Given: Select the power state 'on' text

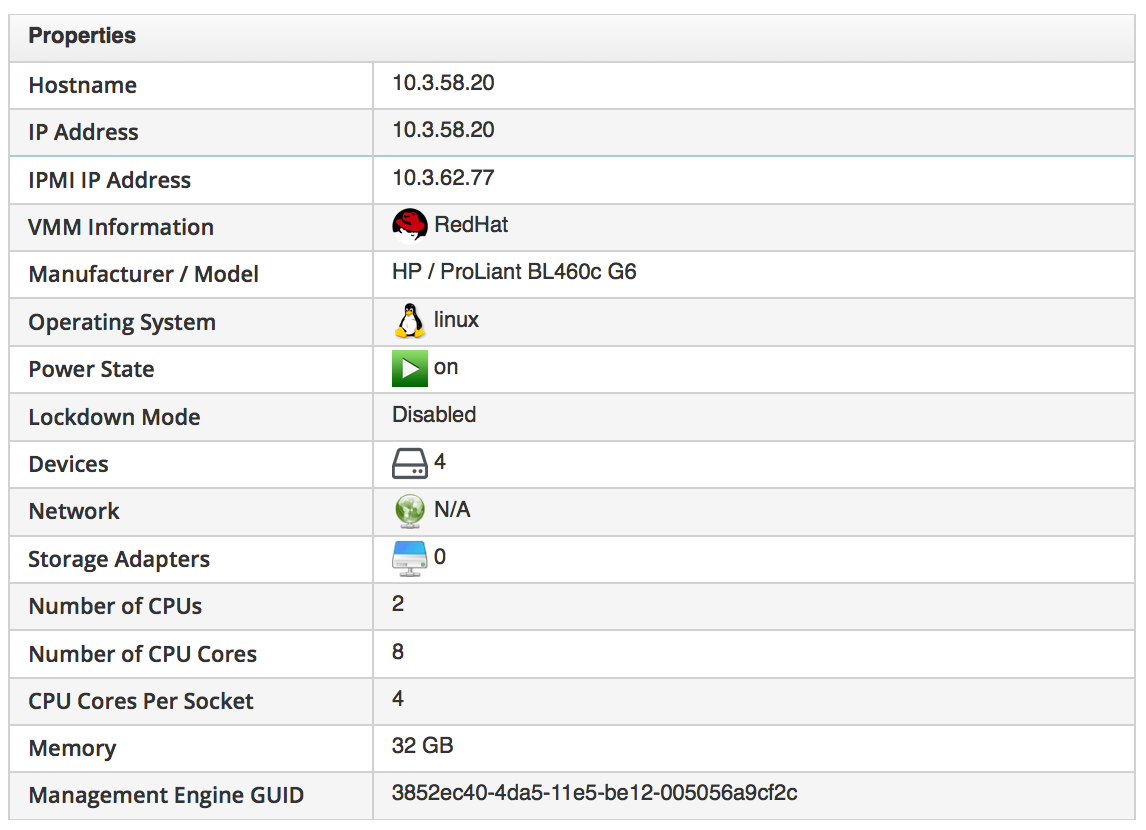Looking at the screenshot, I should pos(446,368).
